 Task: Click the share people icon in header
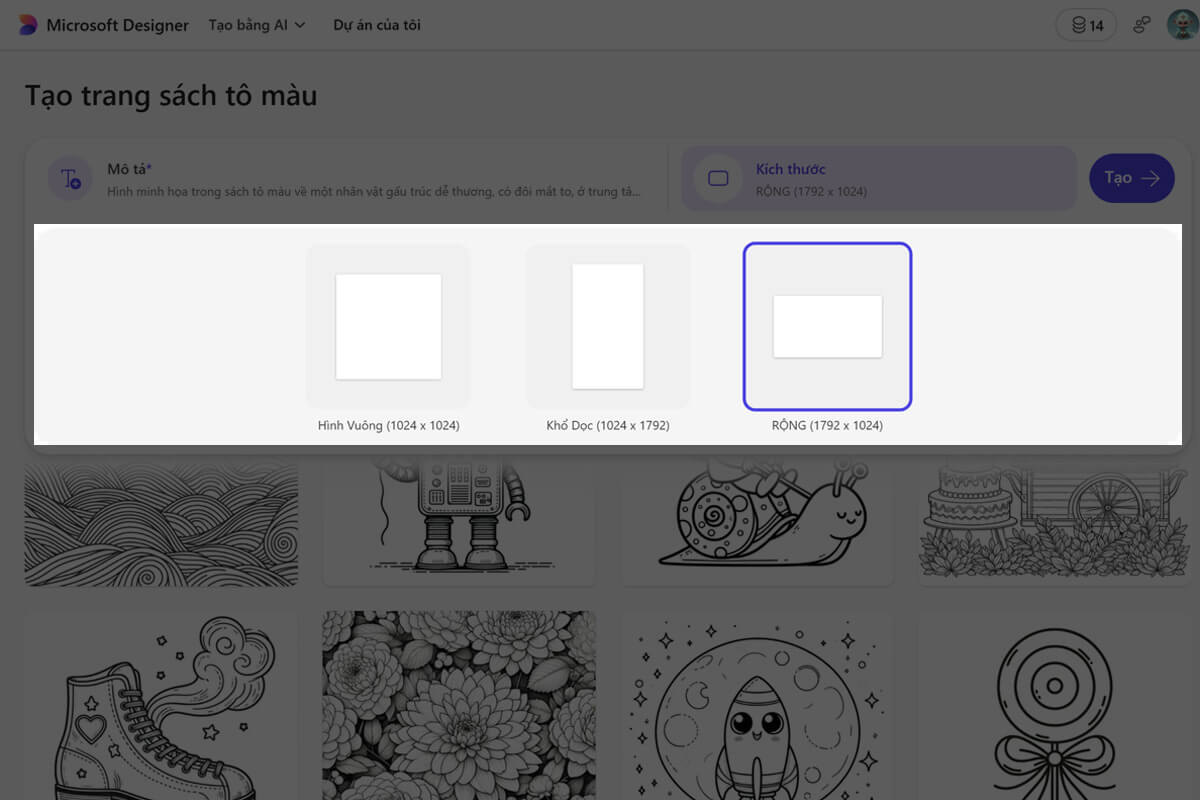tap(1141, 26)
